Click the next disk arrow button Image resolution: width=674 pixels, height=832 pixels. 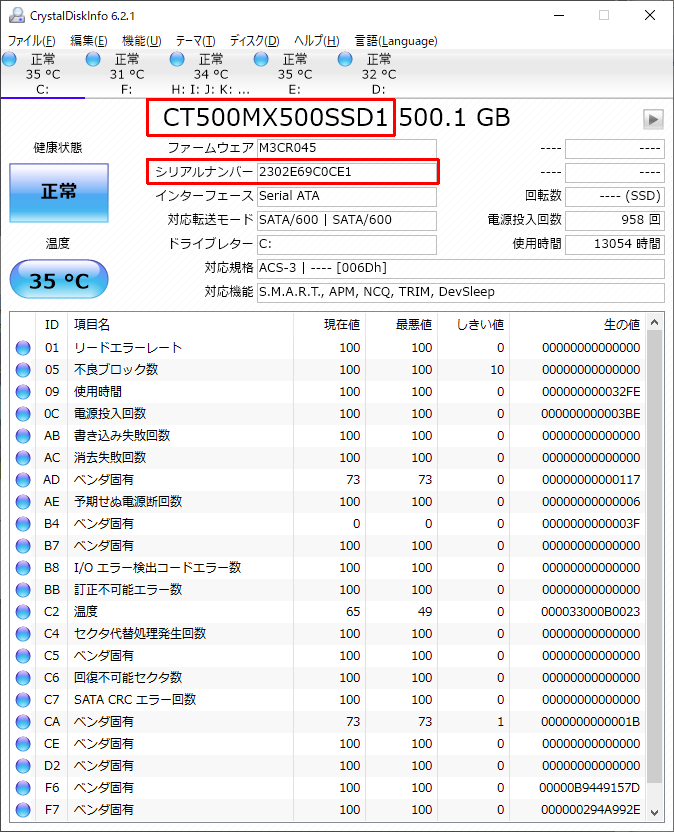(653, 119)
